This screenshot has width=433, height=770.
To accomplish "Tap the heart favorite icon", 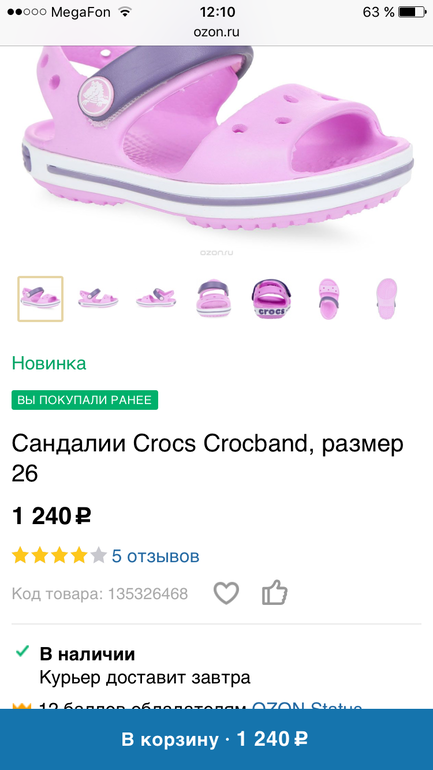I will pyautogui.click(x=226, y=593).
